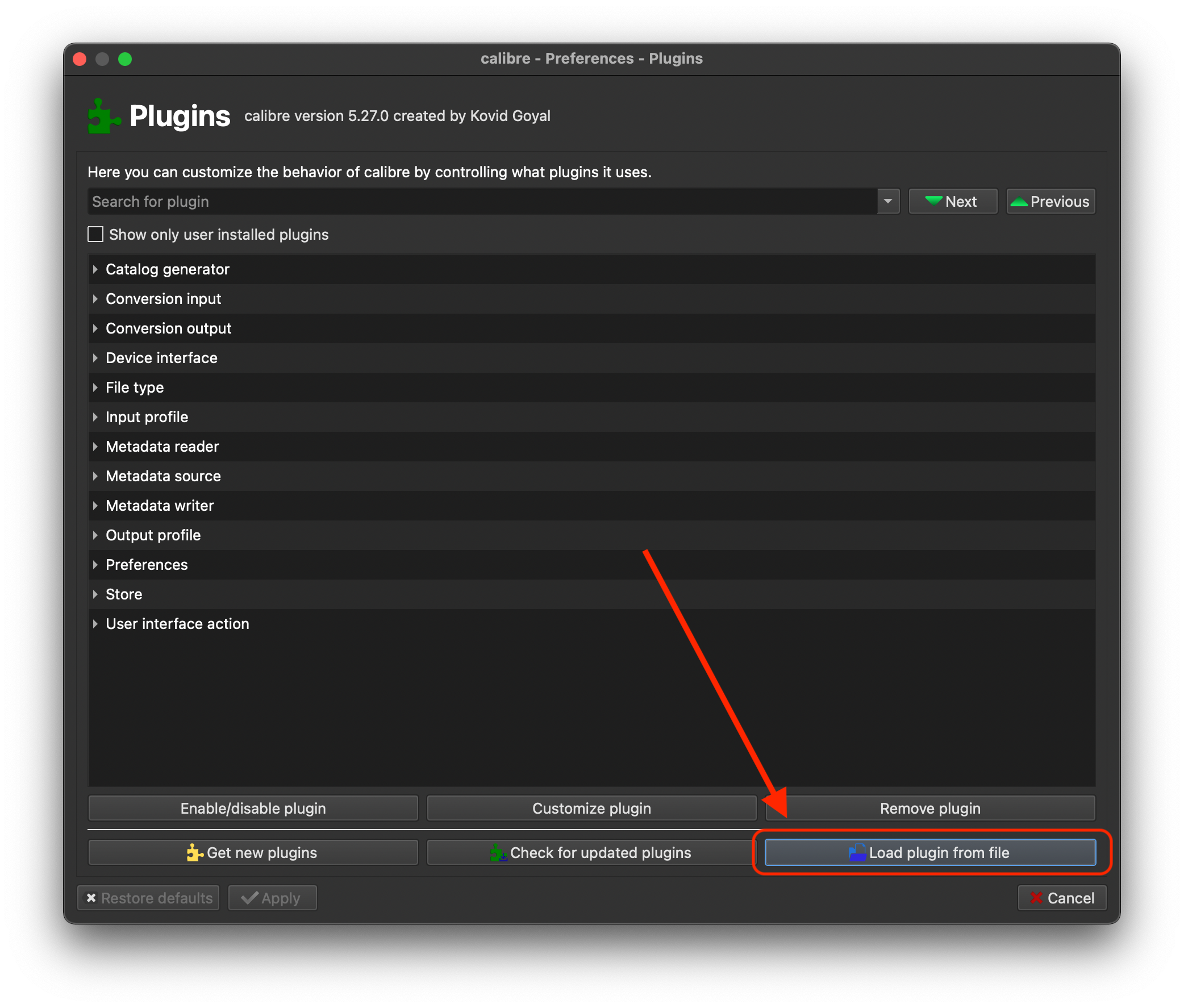Close the Preferences window with red button
This screenshot has height=1008, width=1184.
click(x=80, y=59)
